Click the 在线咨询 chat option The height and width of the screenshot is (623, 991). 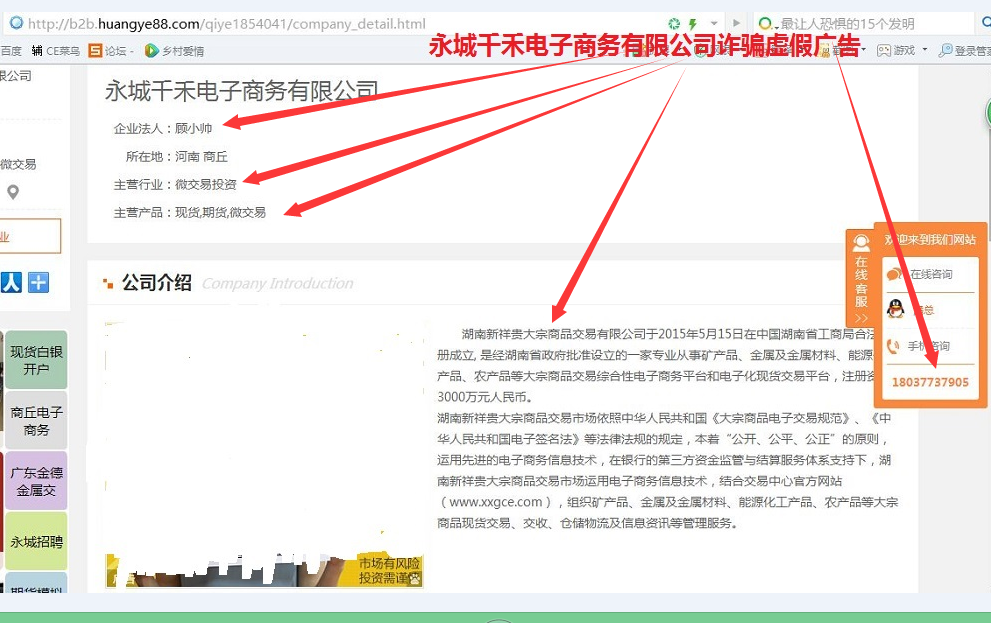pyautogui.click(x=930, y=274)
